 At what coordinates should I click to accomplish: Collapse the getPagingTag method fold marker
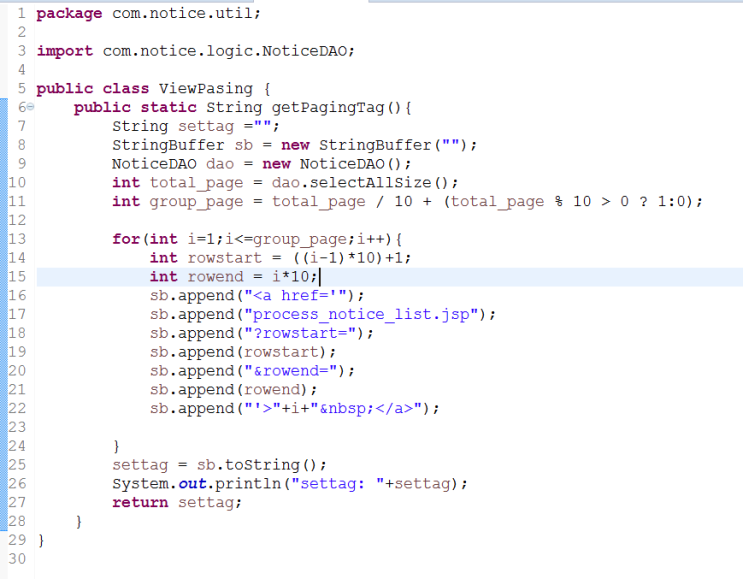point(30,107)
